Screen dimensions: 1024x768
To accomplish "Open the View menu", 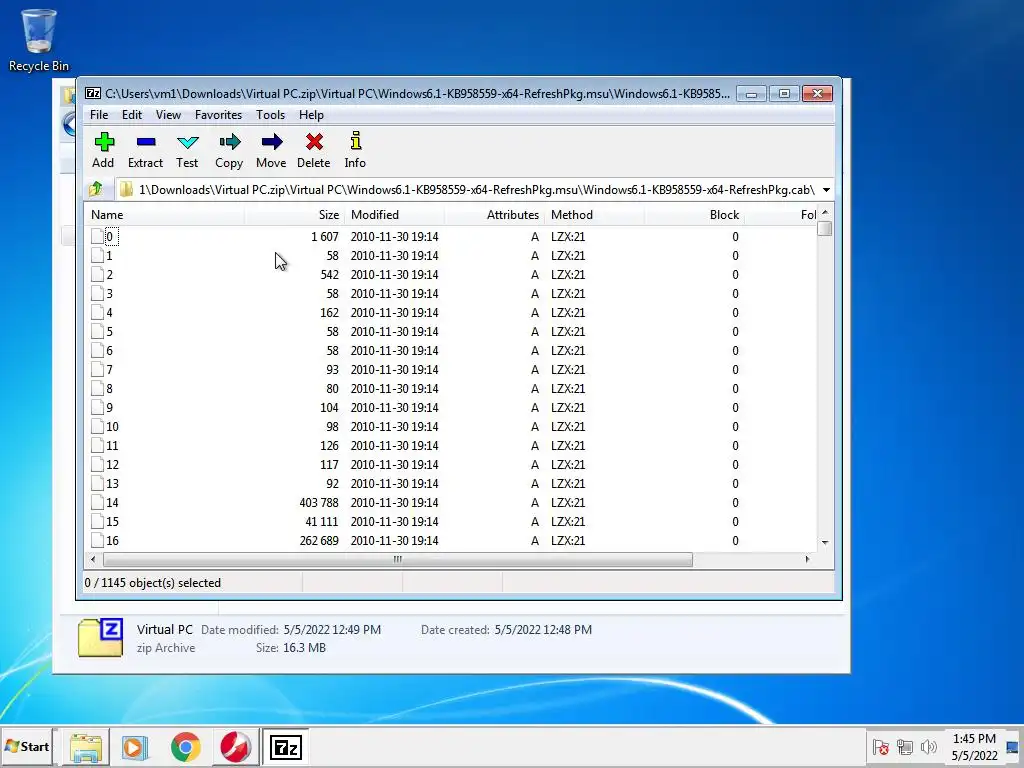I will click(168, 115).
